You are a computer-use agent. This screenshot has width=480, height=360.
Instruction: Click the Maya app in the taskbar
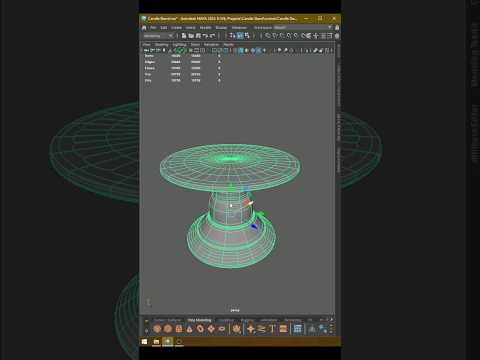168,341
